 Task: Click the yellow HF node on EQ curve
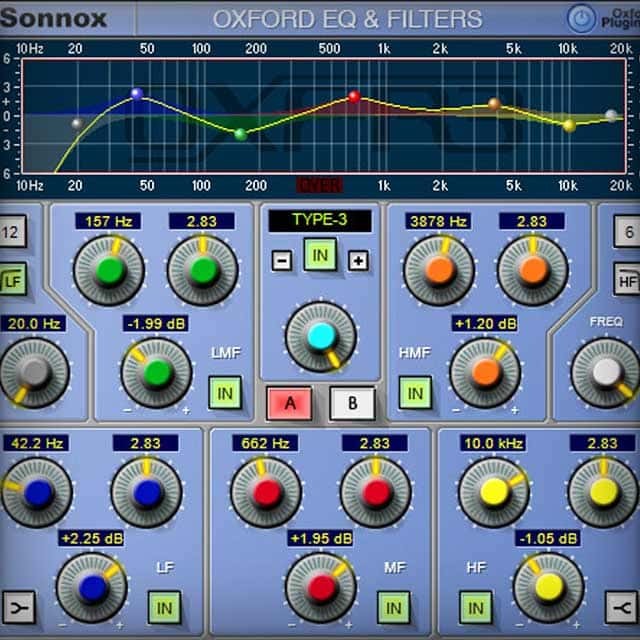coord(569,126)
